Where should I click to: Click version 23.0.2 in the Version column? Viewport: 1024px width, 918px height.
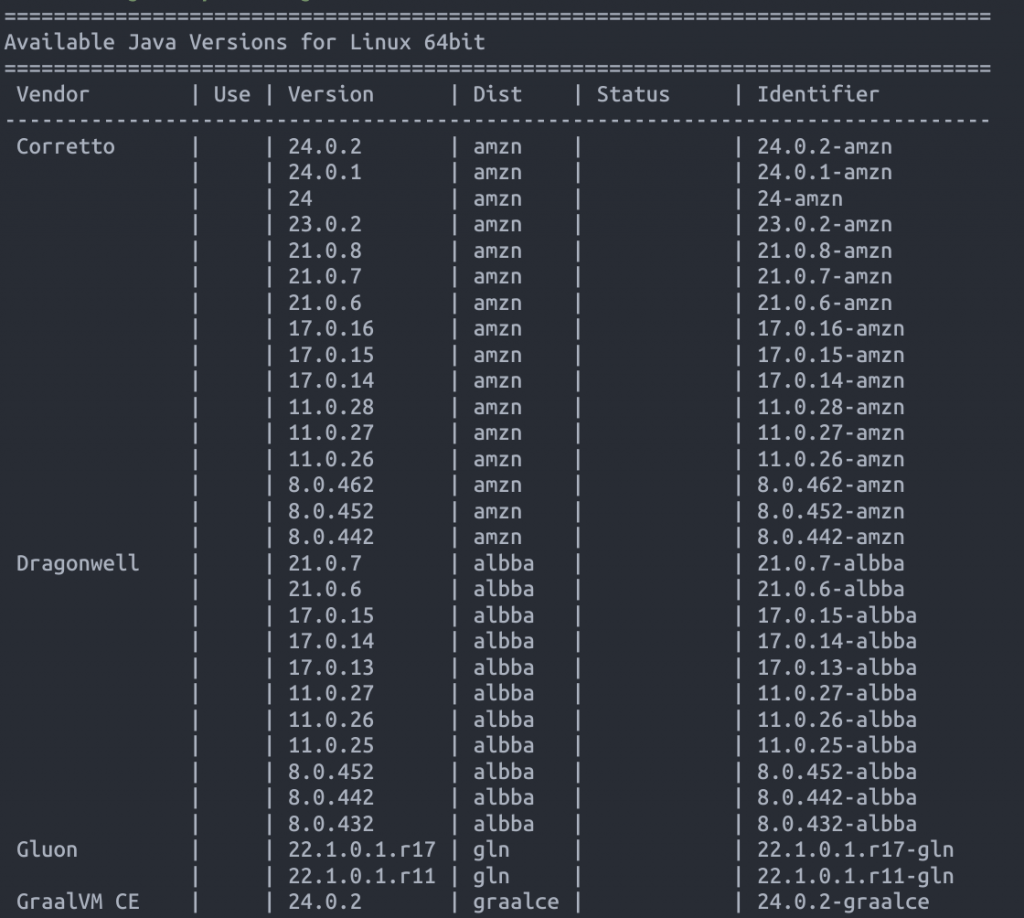click(325, 225)
